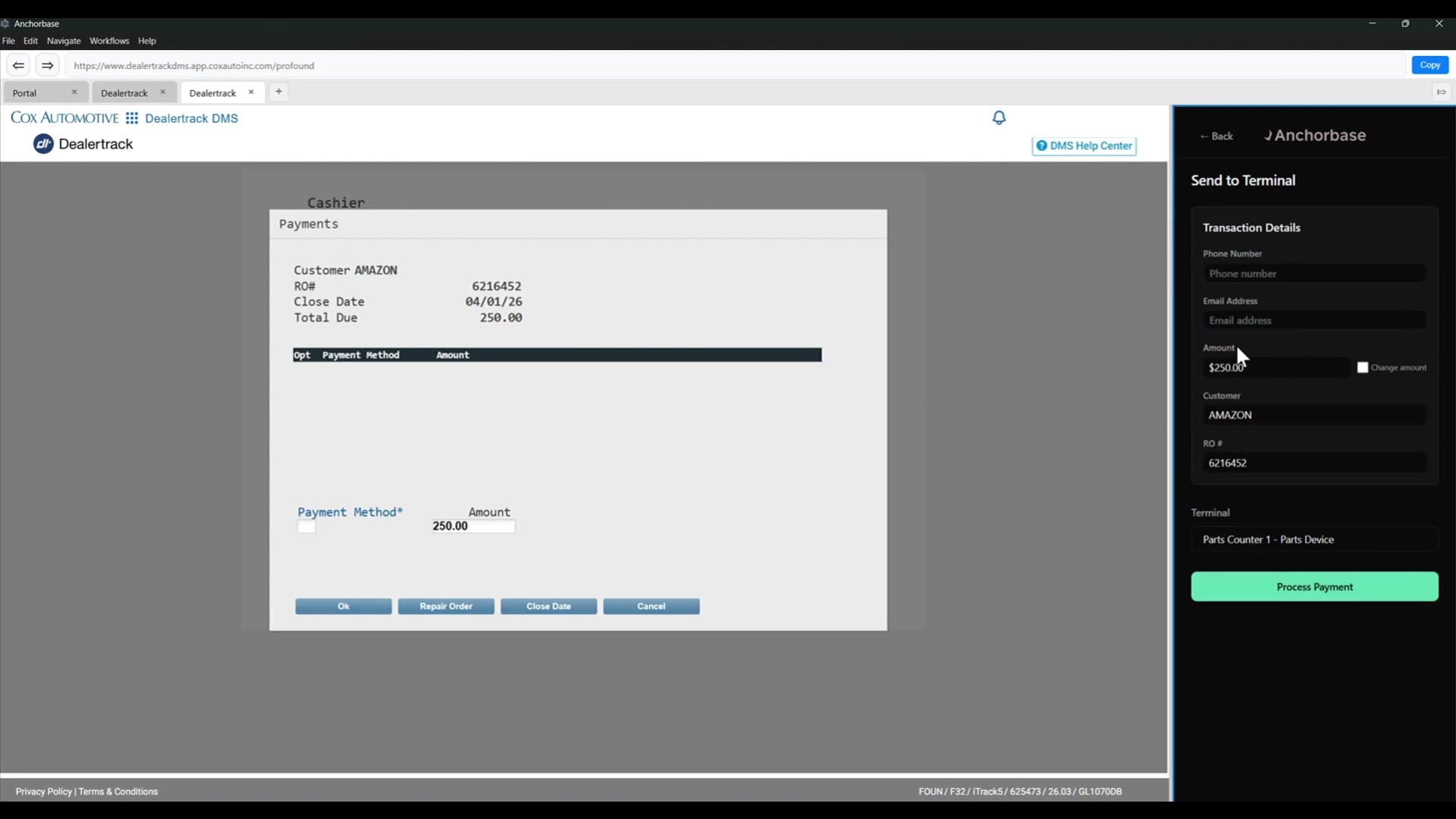This screenshot has width=1456, height=819.
Task: Minimize the Anchorbase window
Action: pos(1372,24)
